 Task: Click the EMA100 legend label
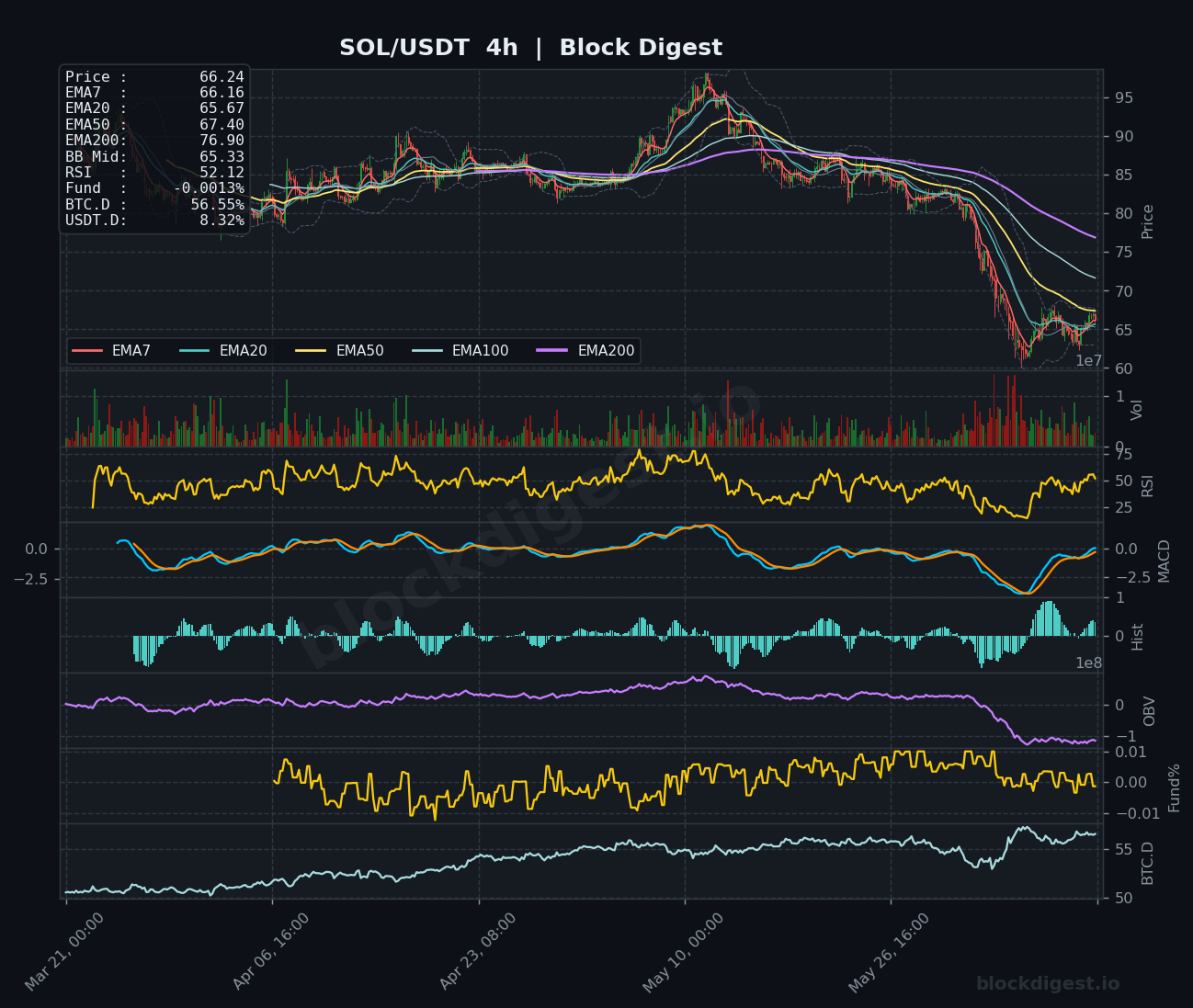(x=481, y=351)
